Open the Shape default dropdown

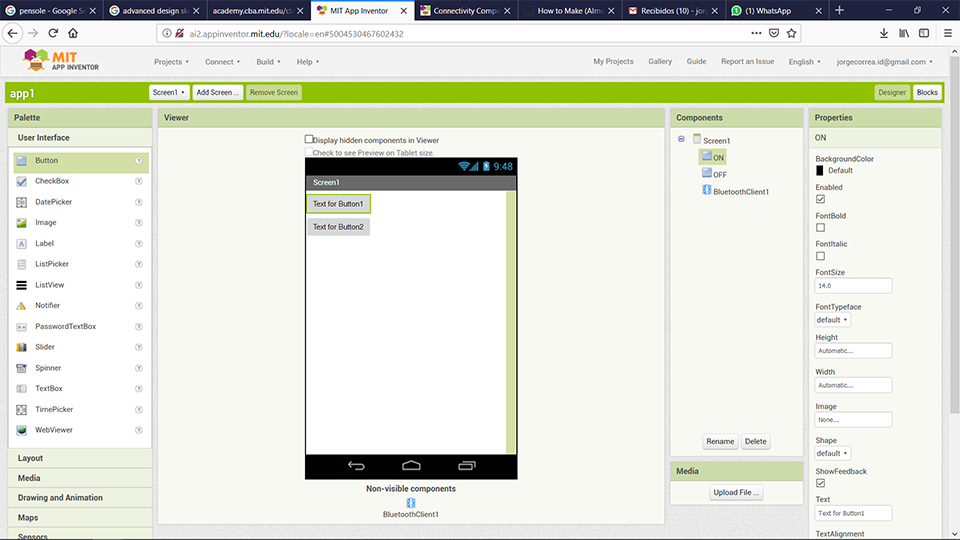tap(833, 453)
